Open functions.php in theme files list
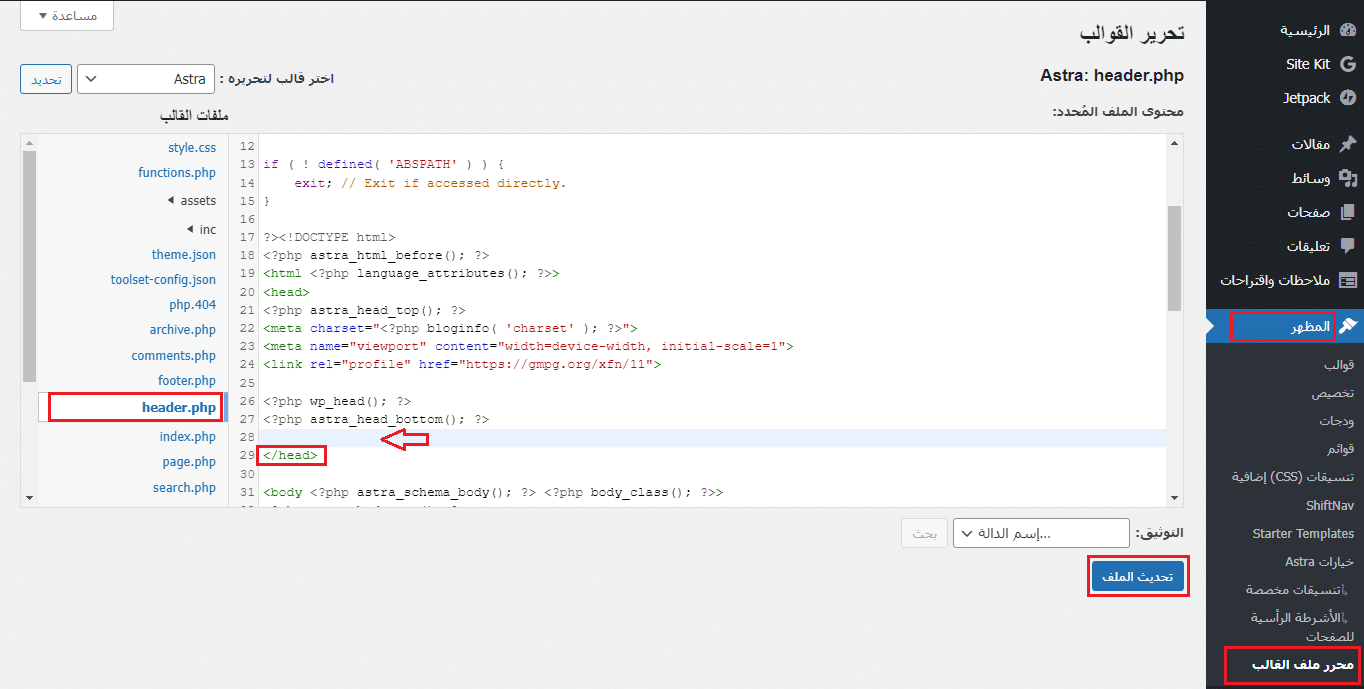 [177, 173]
